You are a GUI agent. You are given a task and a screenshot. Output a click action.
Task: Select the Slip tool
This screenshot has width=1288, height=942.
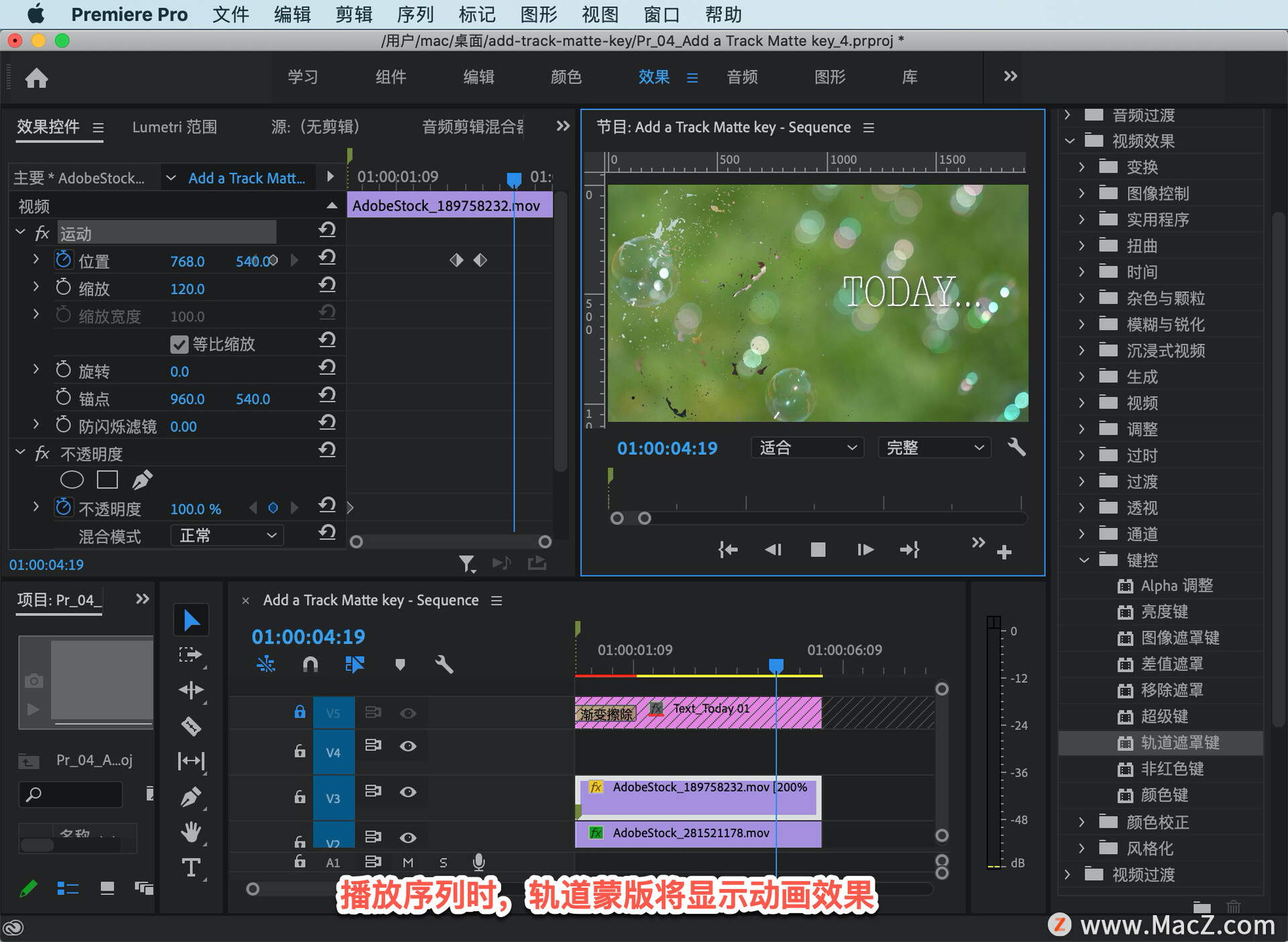191,761
